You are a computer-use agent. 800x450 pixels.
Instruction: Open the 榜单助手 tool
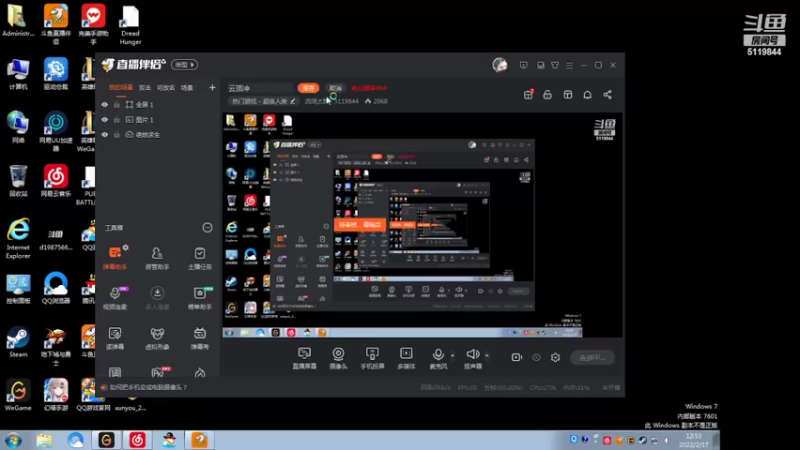pos(199,297)
